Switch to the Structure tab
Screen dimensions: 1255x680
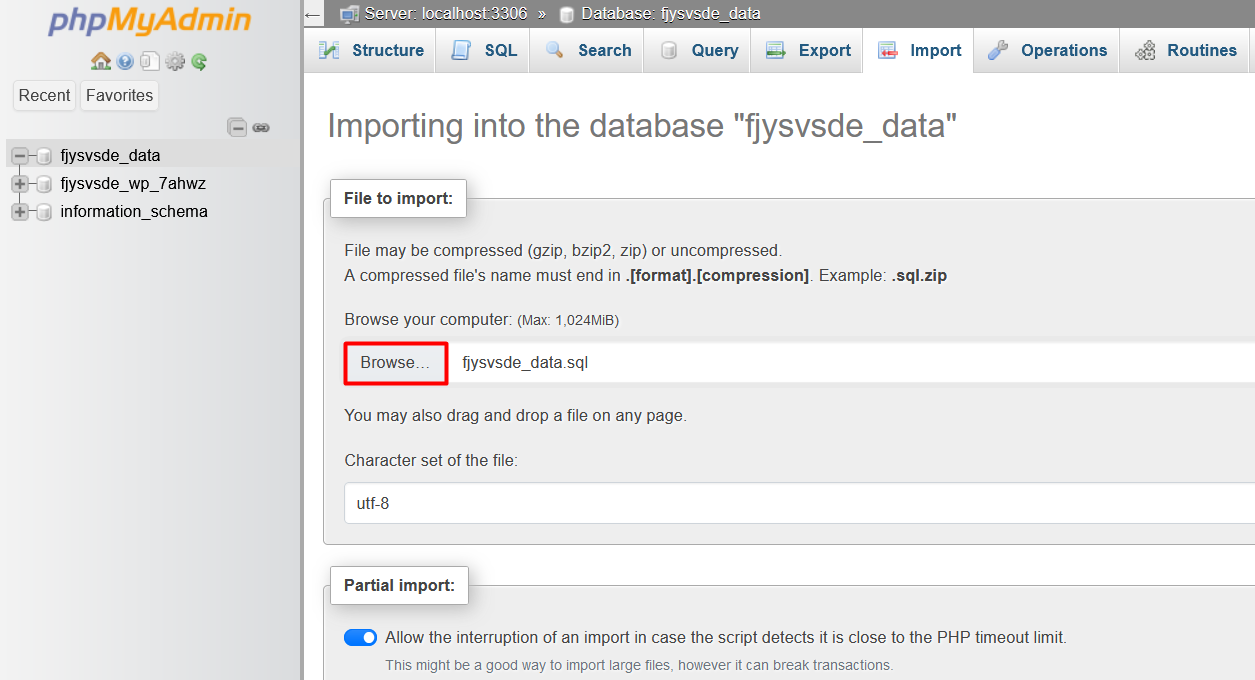[x=371, y=50]
